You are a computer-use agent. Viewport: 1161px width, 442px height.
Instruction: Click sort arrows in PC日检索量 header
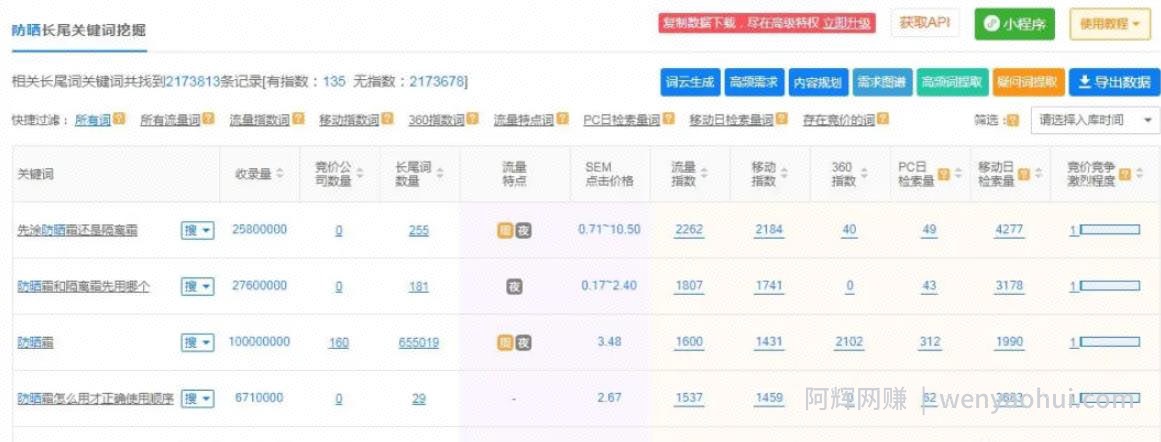tap(958, 174)
